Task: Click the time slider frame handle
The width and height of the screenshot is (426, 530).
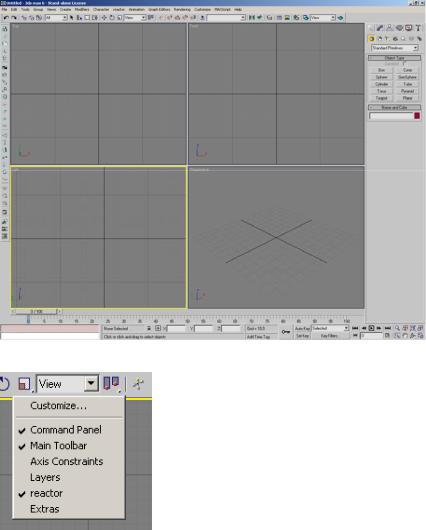Action: click(x=37, y=311)
